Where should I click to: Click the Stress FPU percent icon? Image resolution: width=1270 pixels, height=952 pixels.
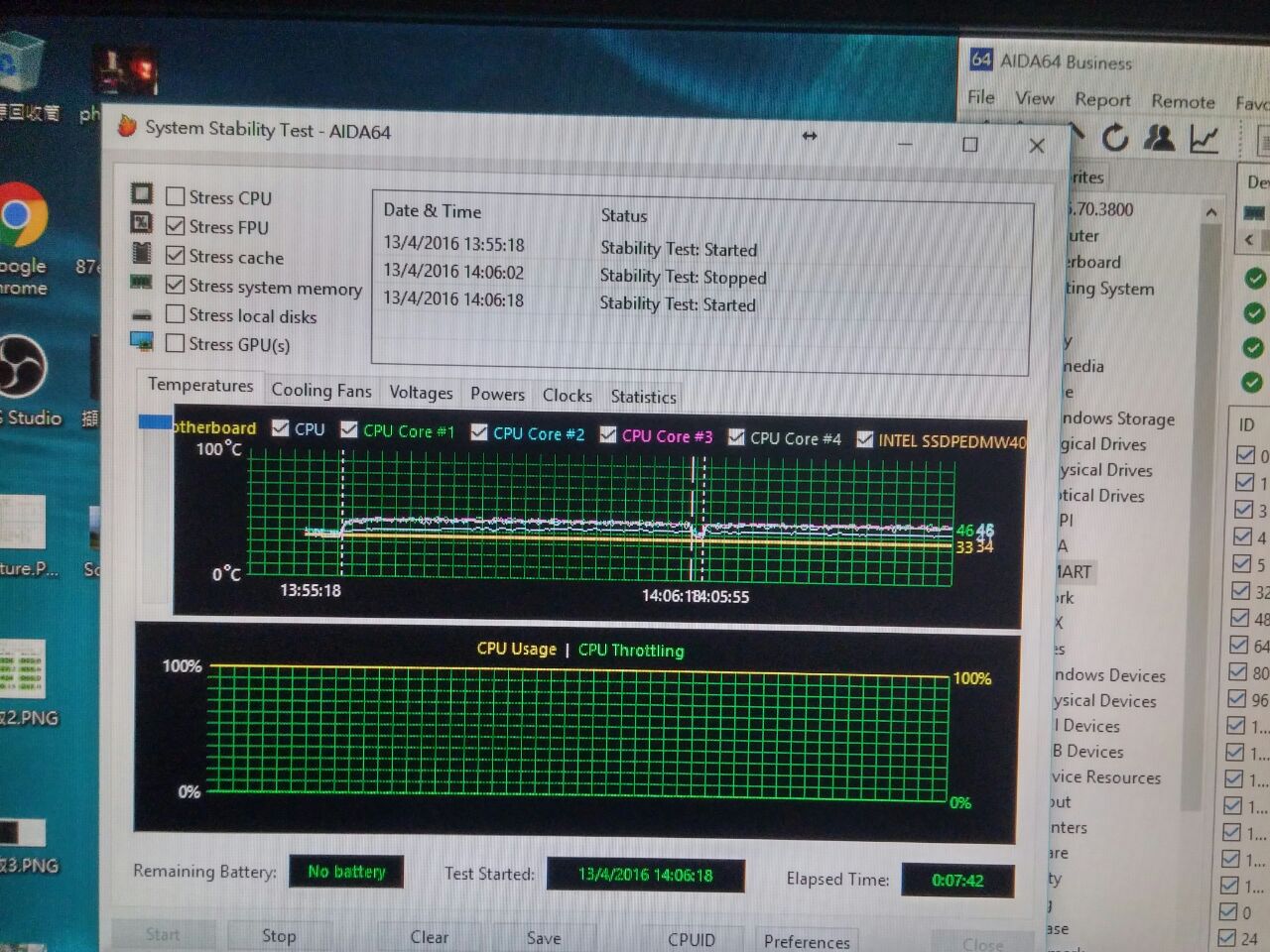point(142,222)
